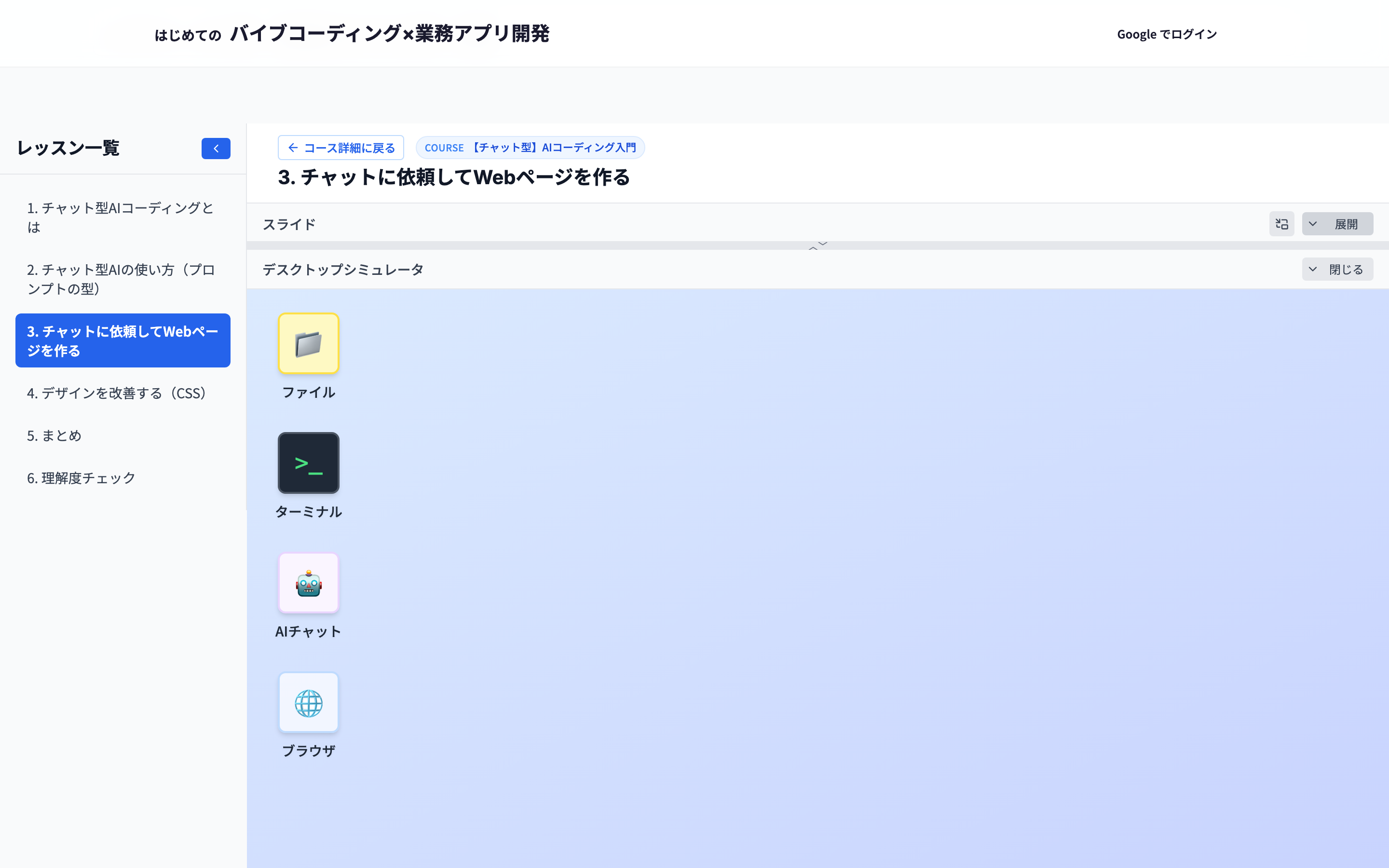Go back via コース詳細に戻る button
This screenshot has width=1389, height=868.
(x=341, y=148)
